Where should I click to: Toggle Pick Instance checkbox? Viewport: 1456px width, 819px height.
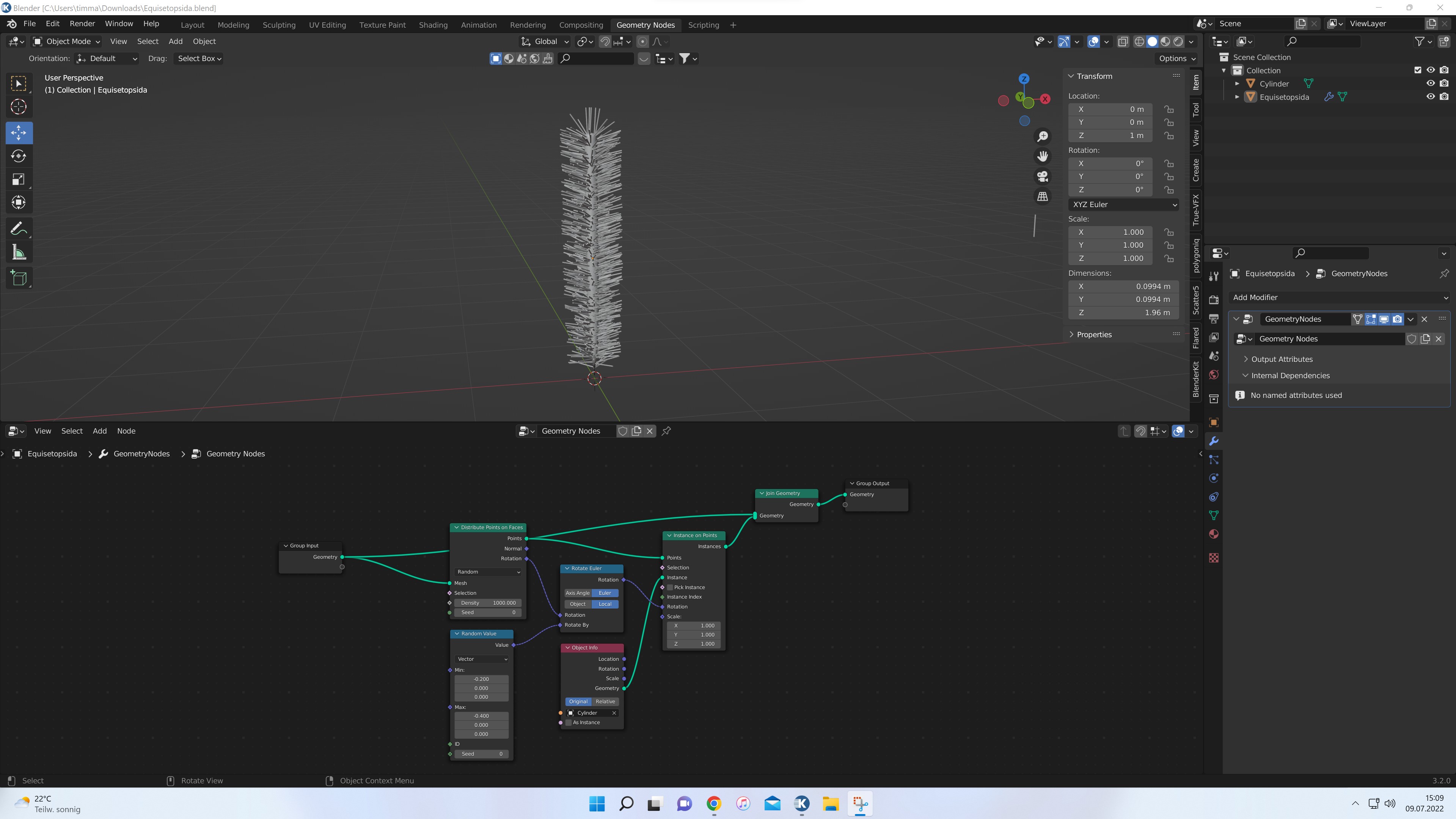tap(670, 587)
